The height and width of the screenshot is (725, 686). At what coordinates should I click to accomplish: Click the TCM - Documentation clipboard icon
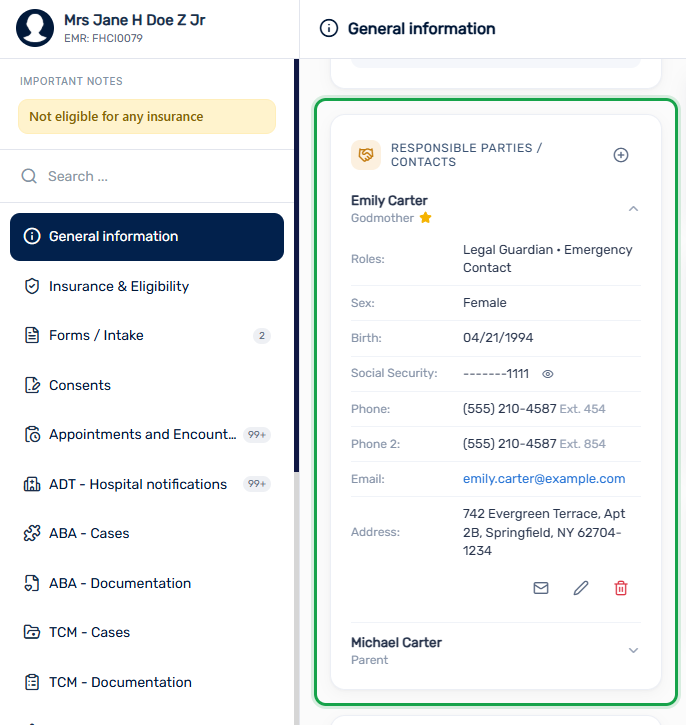[32, 682]
